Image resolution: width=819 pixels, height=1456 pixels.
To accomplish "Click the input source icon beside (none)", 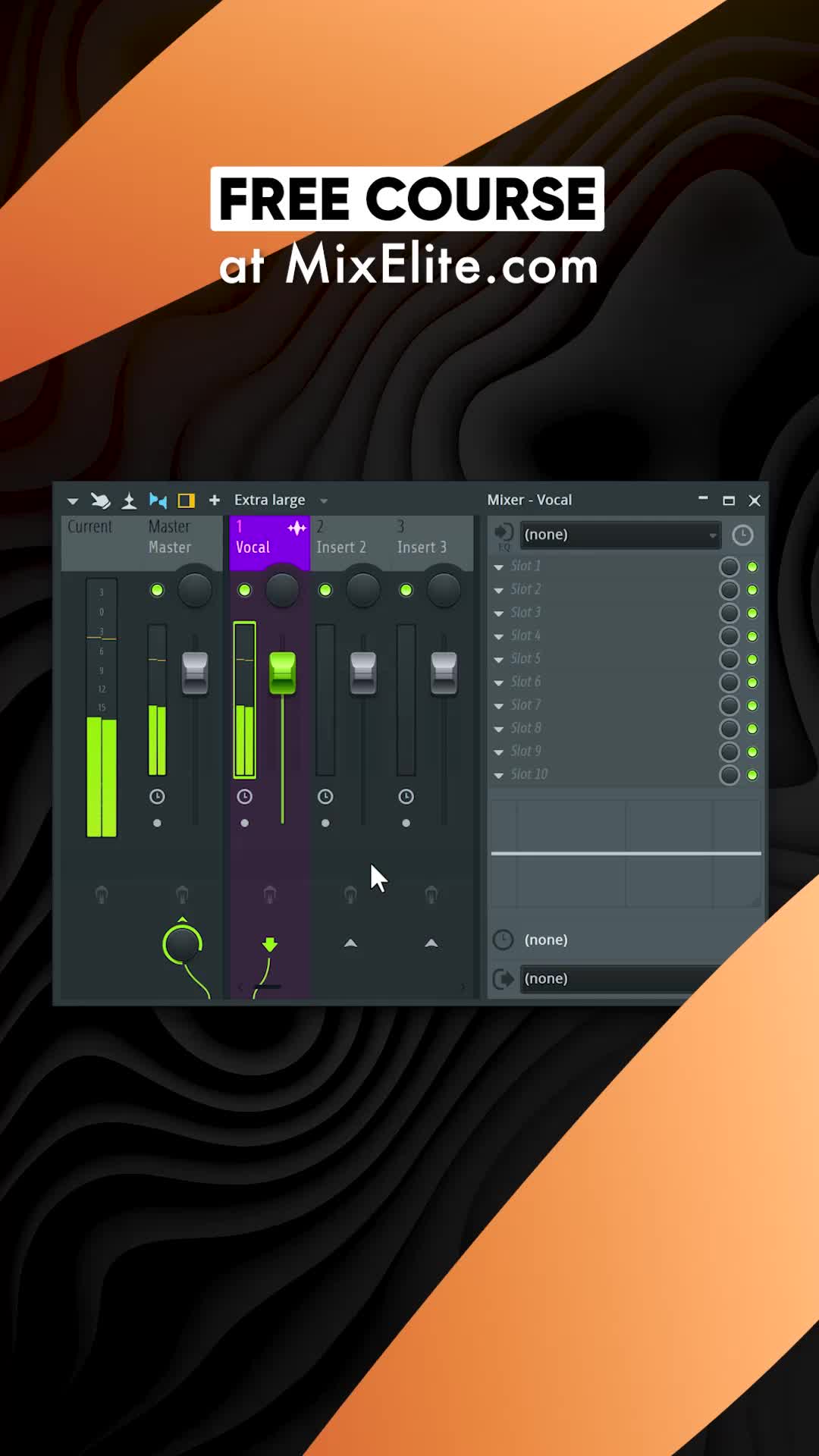I will (504, 534).
